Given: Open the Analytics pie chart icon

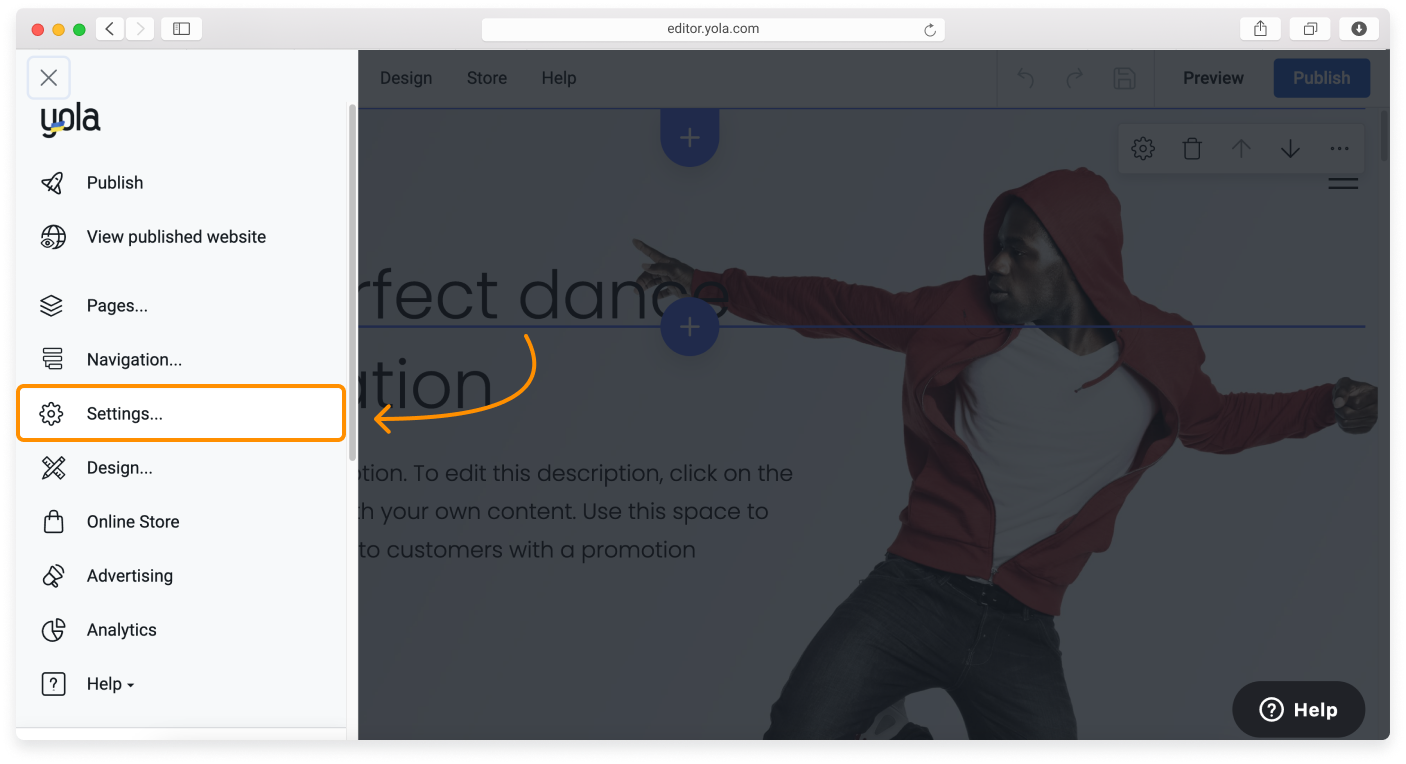Looking at the screenshot, I should click(x=52, y=630).
